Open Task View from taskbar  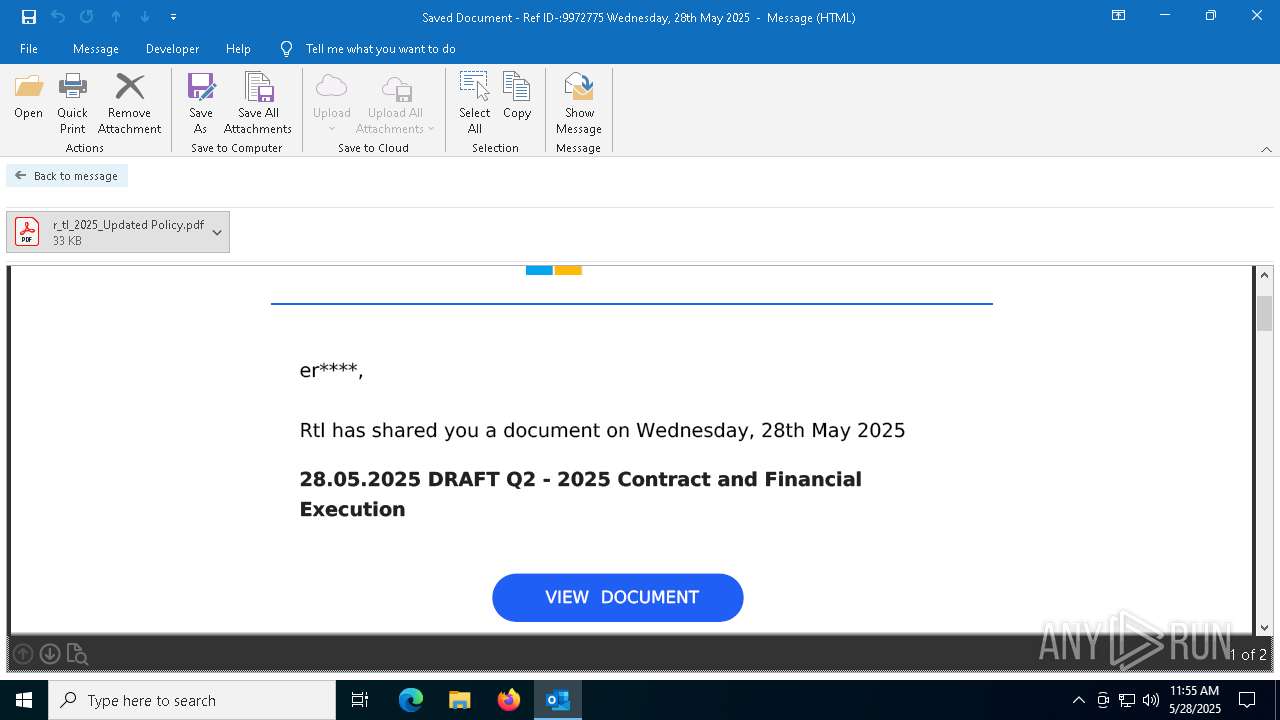coord(360,700)
